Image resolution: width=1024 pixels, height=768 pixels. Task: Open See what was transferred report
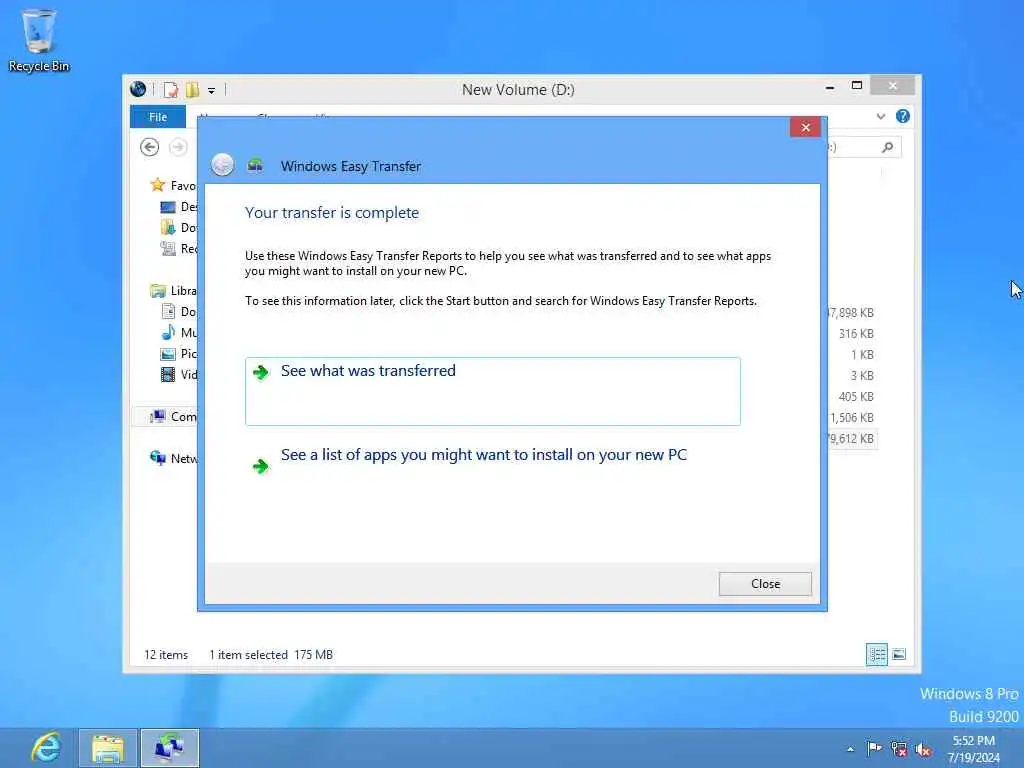click(x=492, y=391)
